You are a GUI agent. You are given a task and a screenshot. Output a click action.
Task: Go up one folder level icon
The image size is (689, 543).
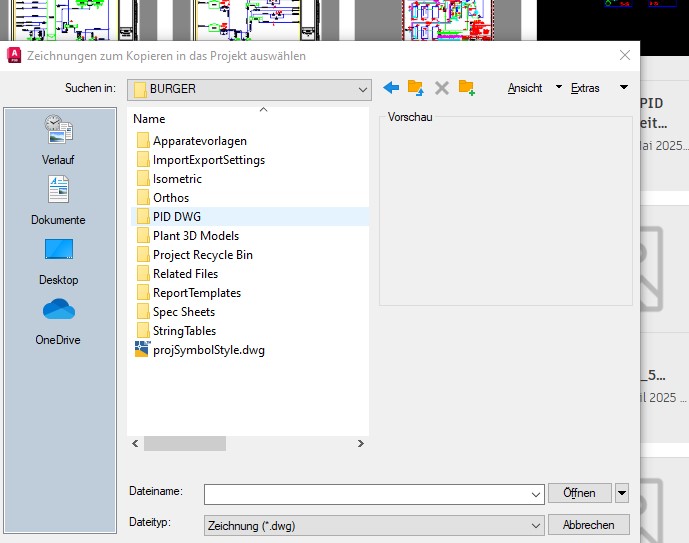(416, 88)
